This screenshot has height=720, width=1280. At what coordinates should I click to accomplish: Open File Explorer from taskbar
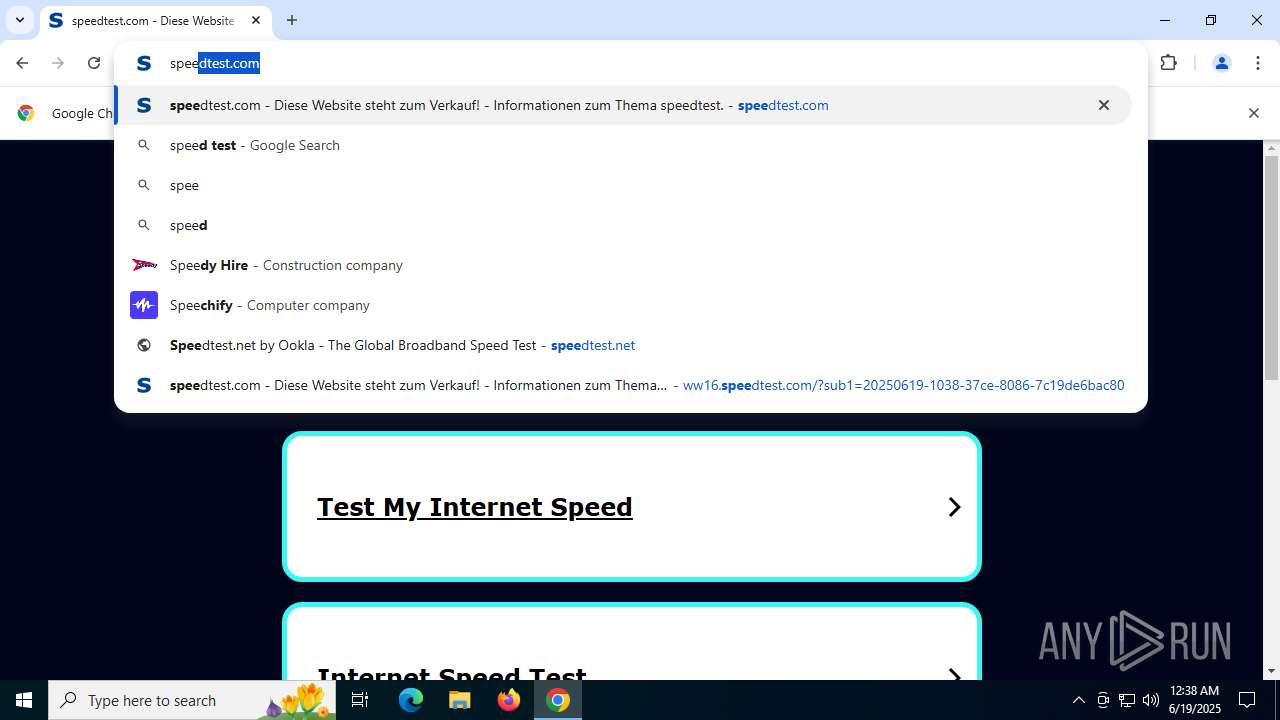pyautogui.click(x=460, y=700)
